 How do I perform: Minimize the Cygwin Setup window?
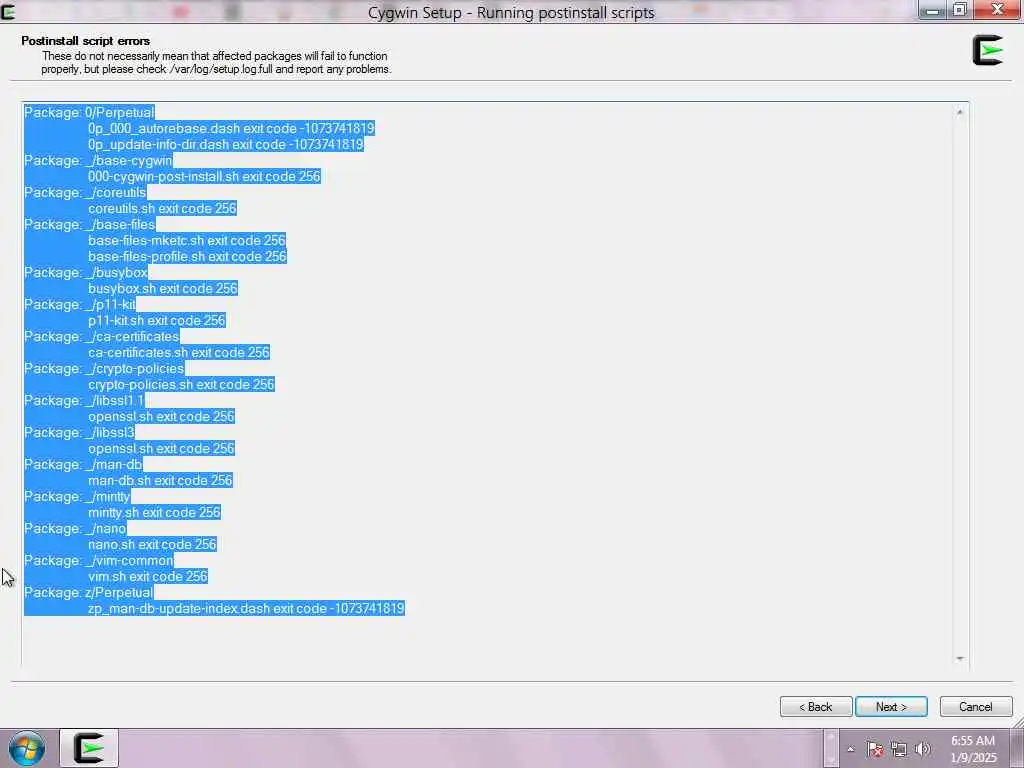pyautogui.click(x=933, y=10)
